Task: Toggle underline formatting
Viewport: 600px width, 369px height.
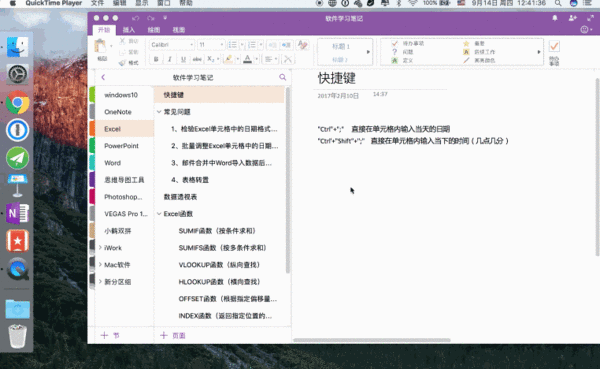Action: point(183,59)
